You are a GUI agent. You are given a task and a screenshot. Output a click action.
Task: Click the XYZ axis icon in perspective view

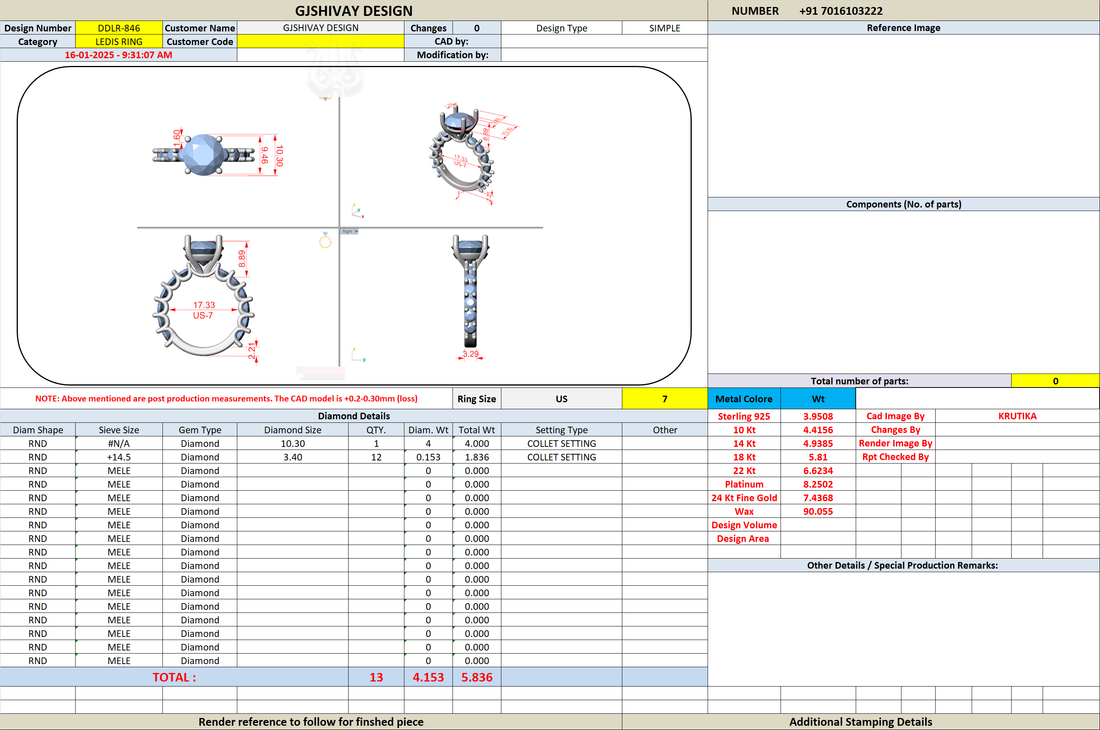click(357, 210)
